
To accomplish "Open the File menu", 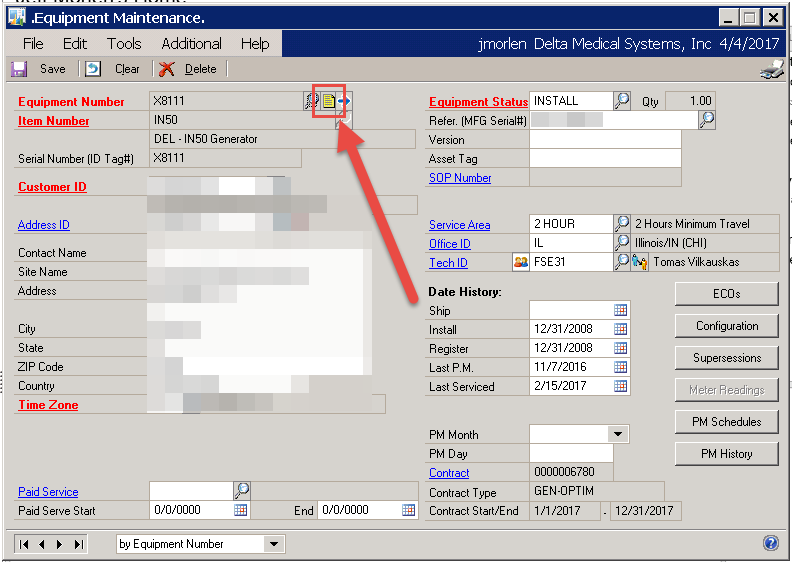I will [33, 44].
